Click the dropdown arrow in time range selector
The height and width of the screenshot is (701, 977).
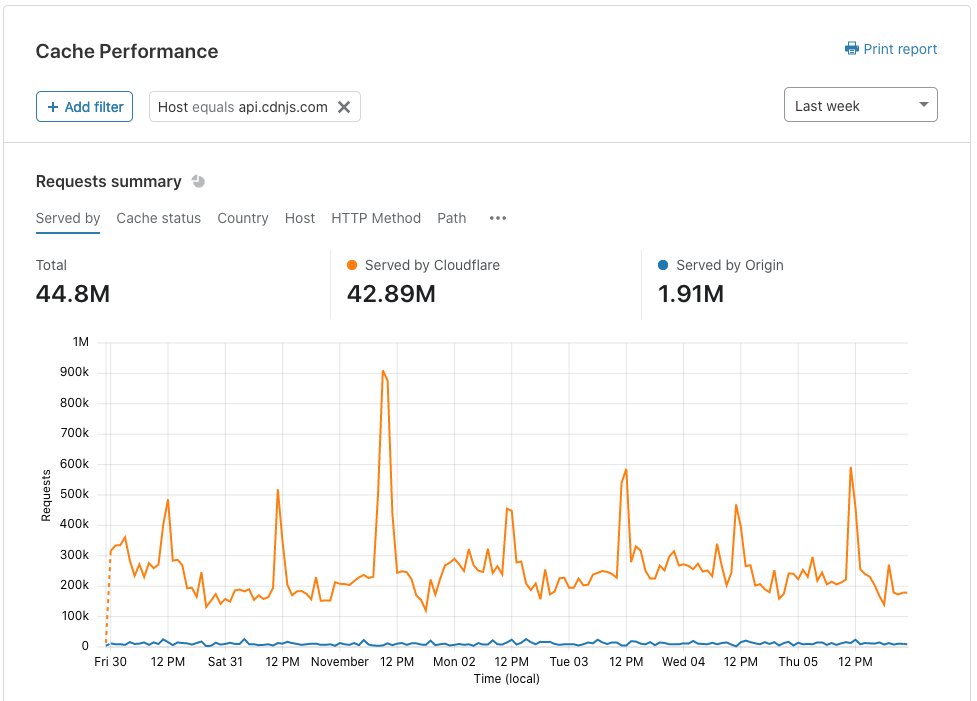click(x=923, y=105)
